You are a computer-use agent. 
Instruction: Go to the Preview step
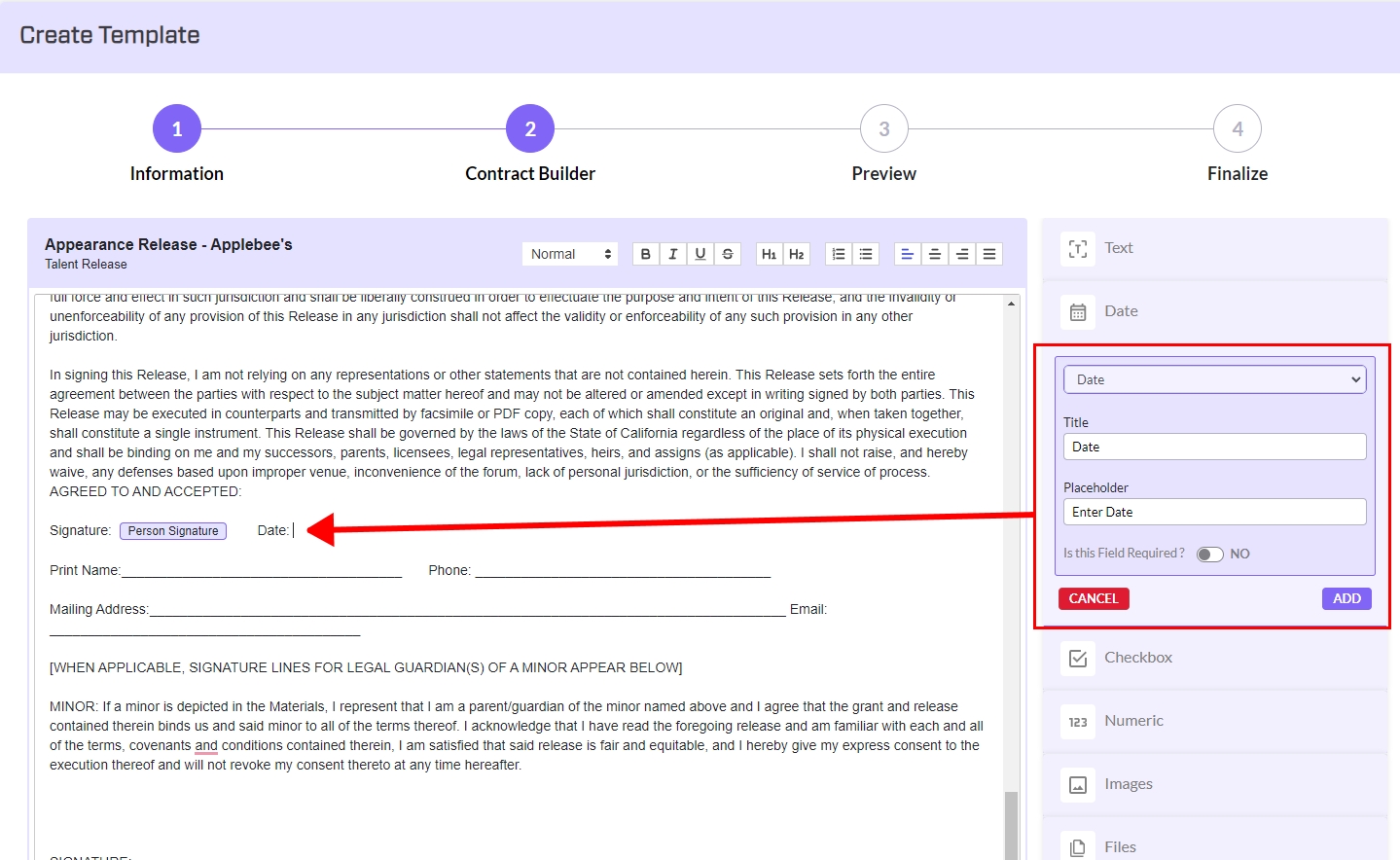(883, 129)
